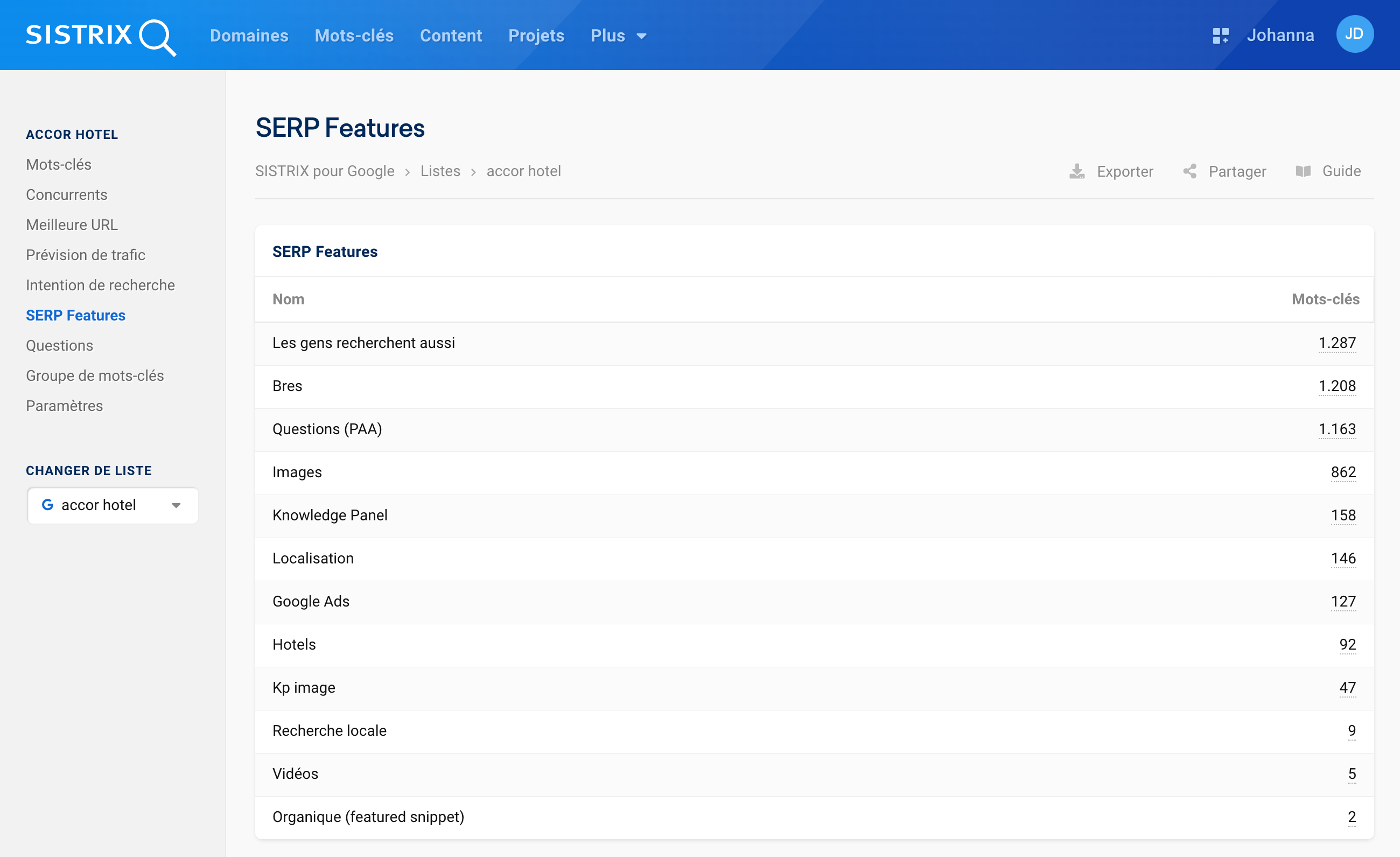
Task: Click the Localisation row name
Action: tap(312, 558)
